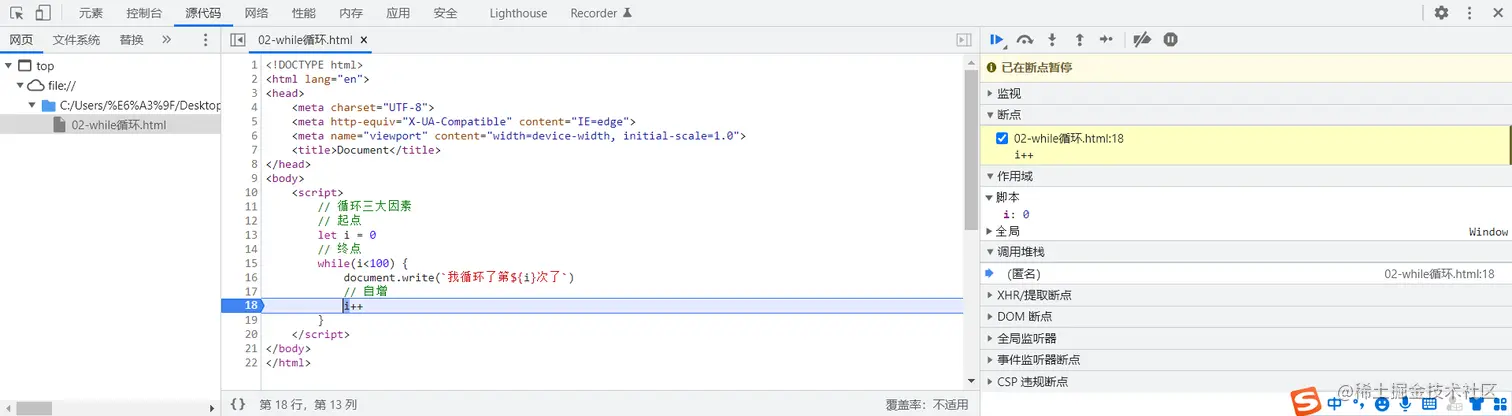Viewport: 1512px width, 416px height.
Task: Click the info icon beside 已在断点暂停
Action: click(992, 68)
